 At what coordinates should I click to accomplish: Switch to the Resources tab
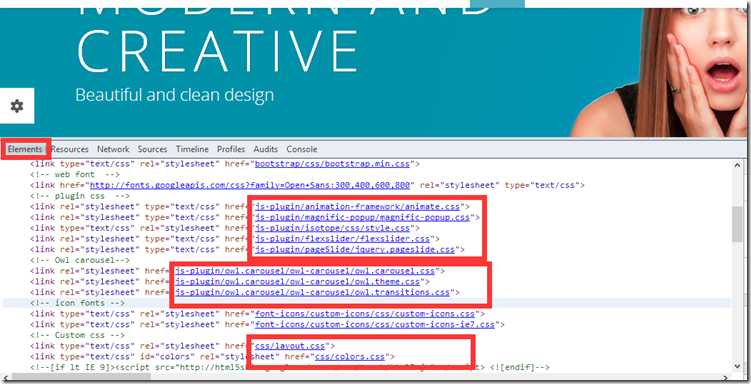tap(69, 149)
